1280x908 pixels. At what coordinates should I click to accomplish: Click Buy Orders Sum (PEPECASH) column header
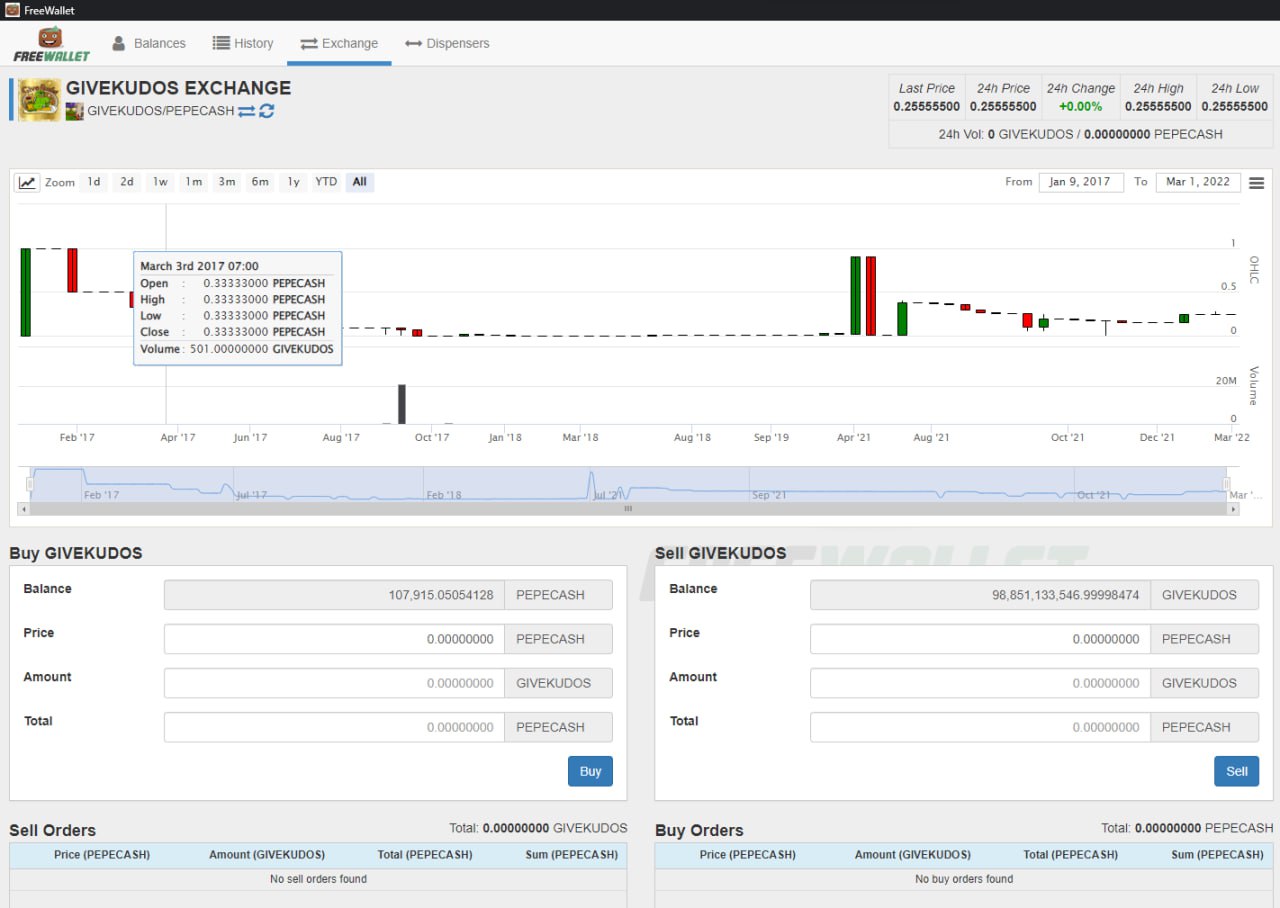[x=1218, y=855]
